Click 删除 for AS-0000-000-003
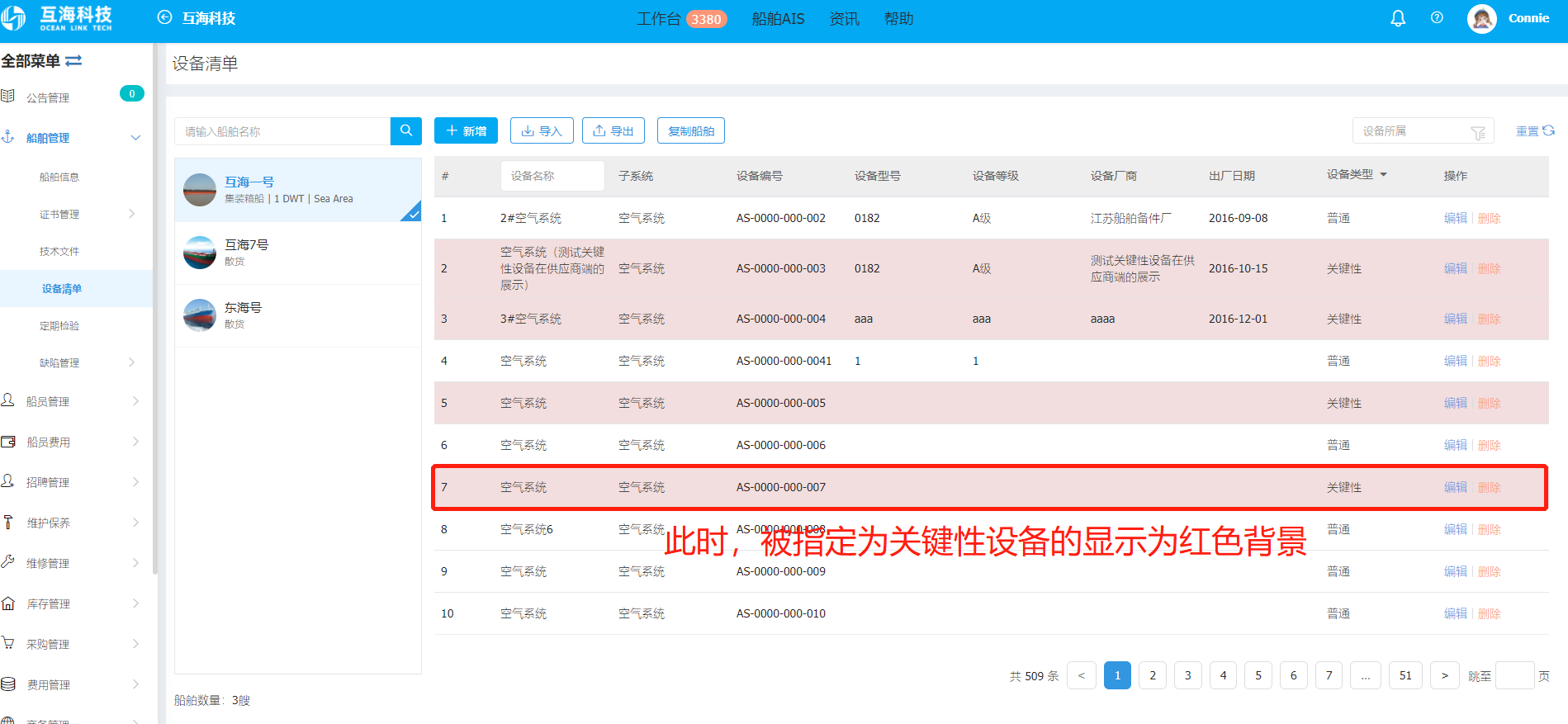The width and height of the screenshot is (1568, 724). 1490,268
